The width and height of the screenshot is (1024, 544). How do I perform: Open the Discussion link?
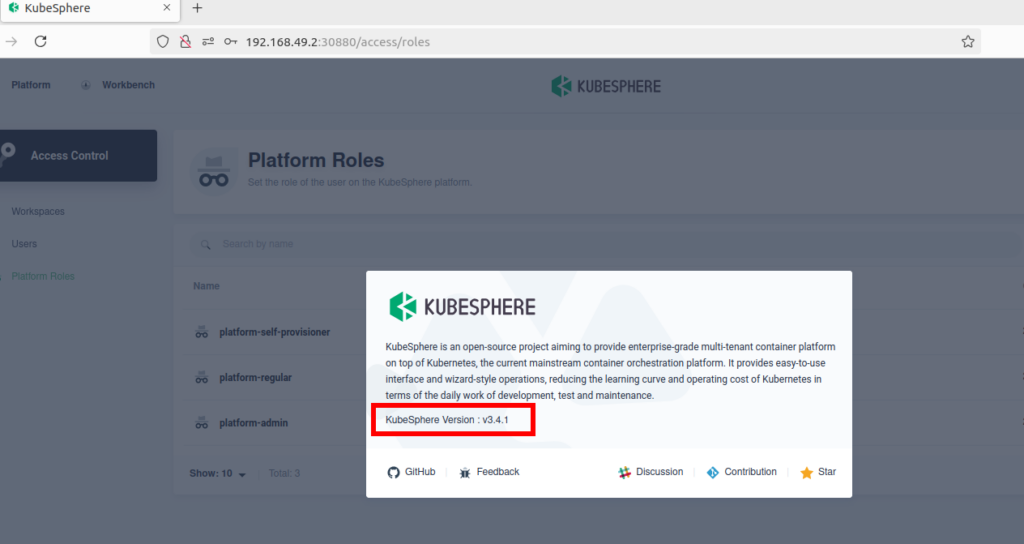[x=659, y=472]
